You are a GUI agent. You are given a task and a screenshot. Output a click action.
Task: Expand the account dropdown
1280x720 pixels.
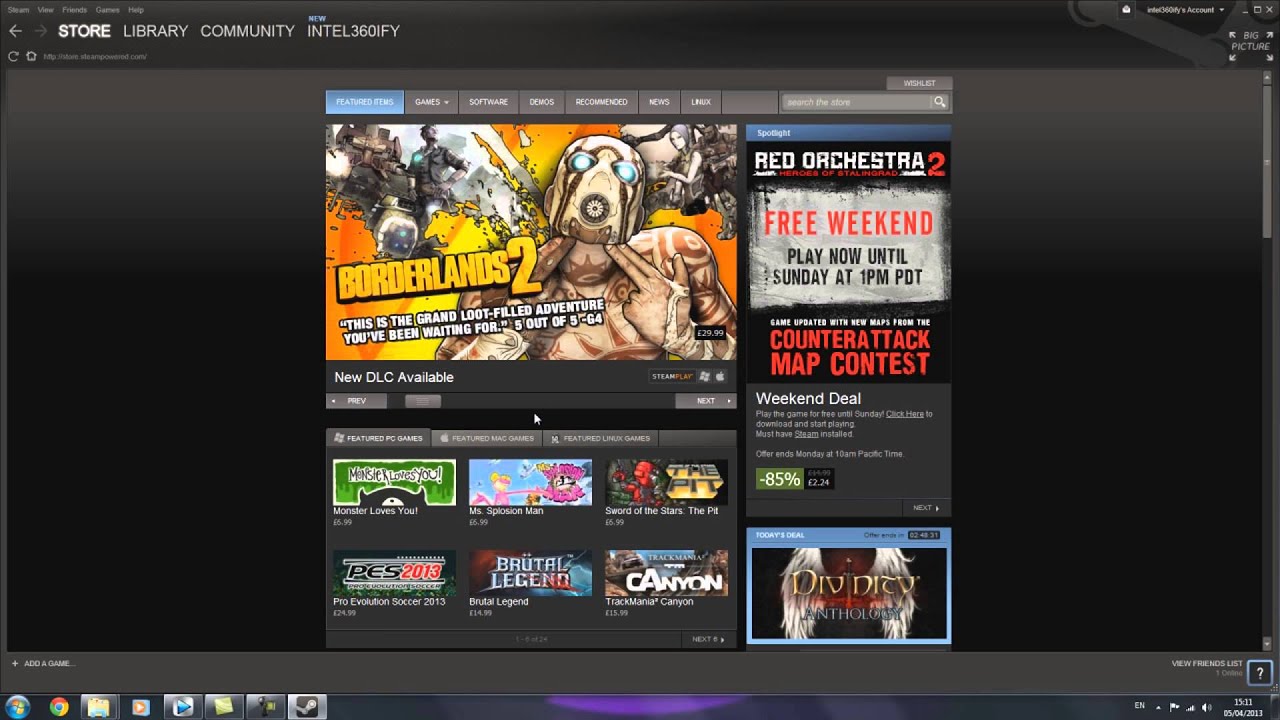click(1185, 10)
